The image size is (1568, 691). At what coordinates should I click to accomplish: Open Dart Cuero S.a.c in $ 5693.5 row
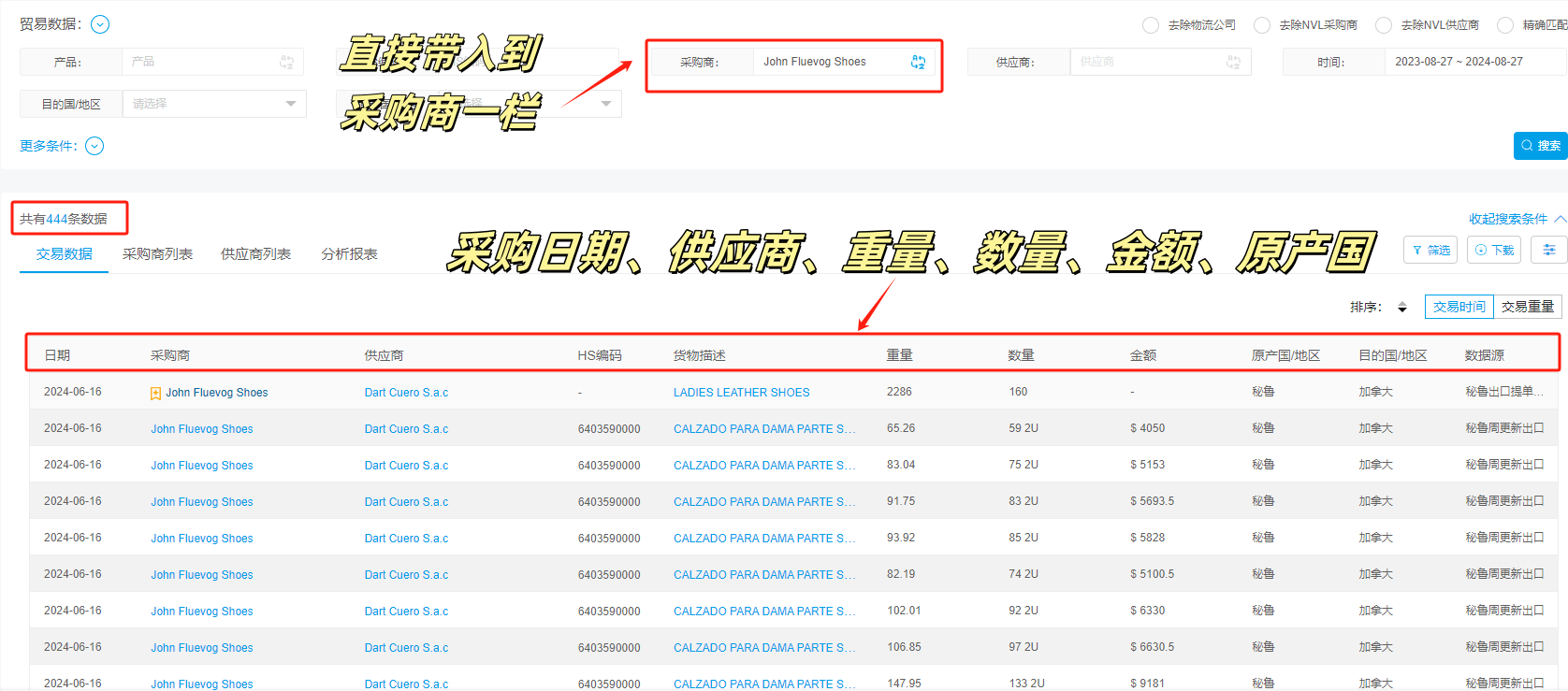click(x=406, y=502)
